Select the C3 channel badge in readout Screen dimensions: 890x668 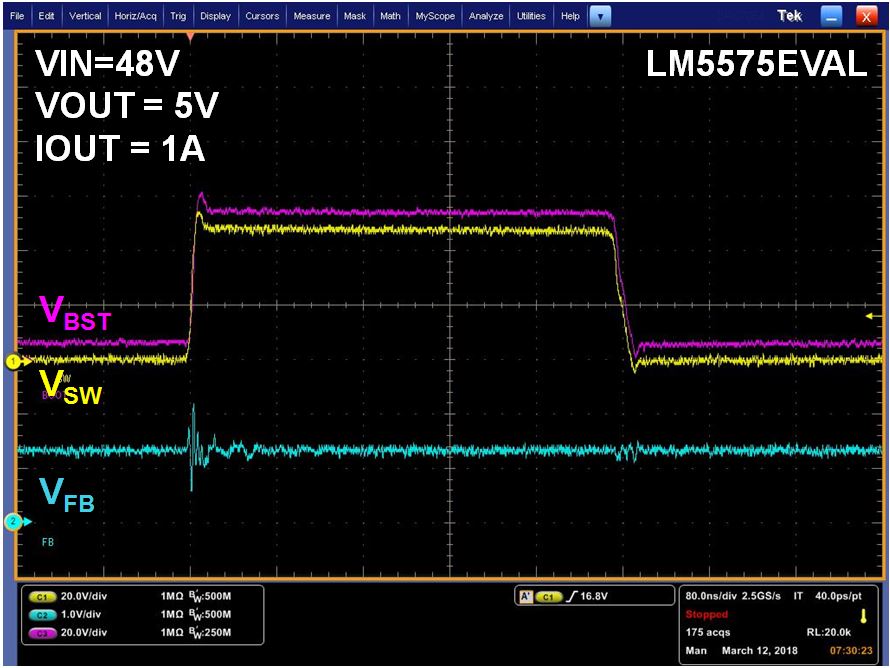tap(42, 633)
